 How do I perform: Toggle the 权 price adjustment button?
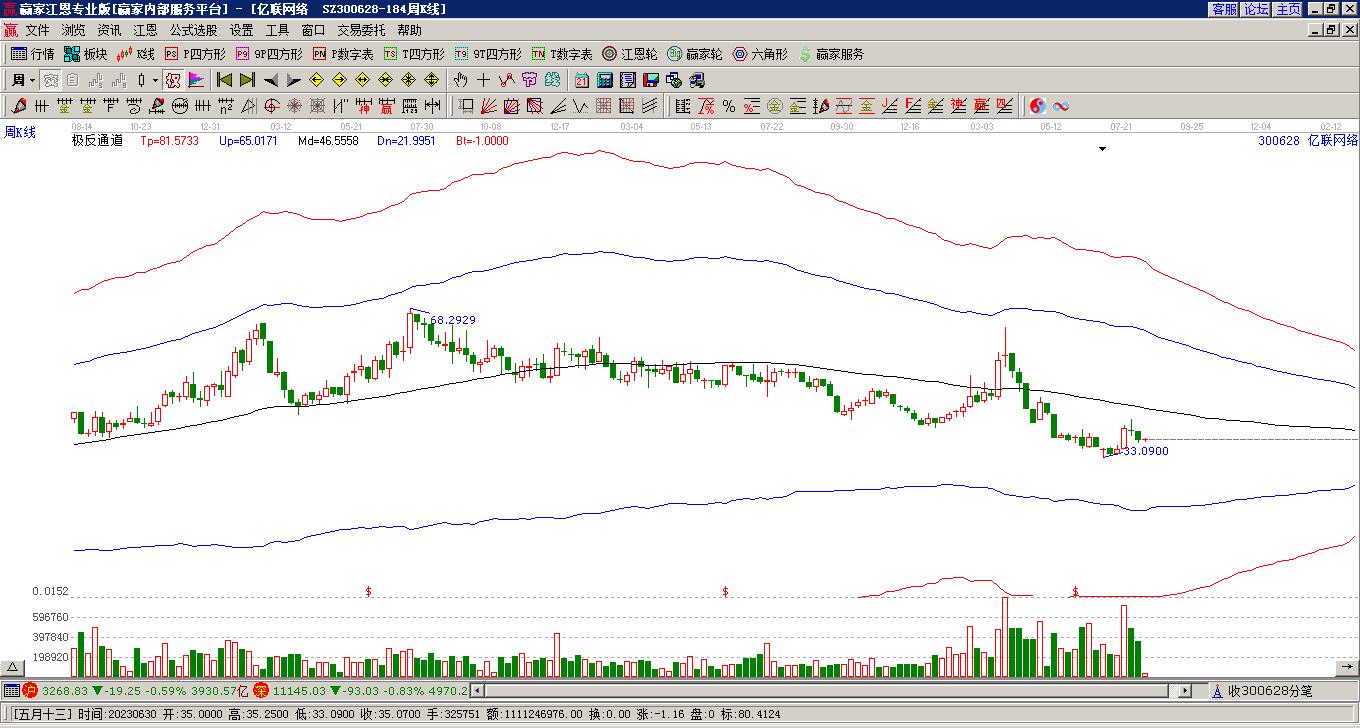pyautogui.click(x=173, y=80)
